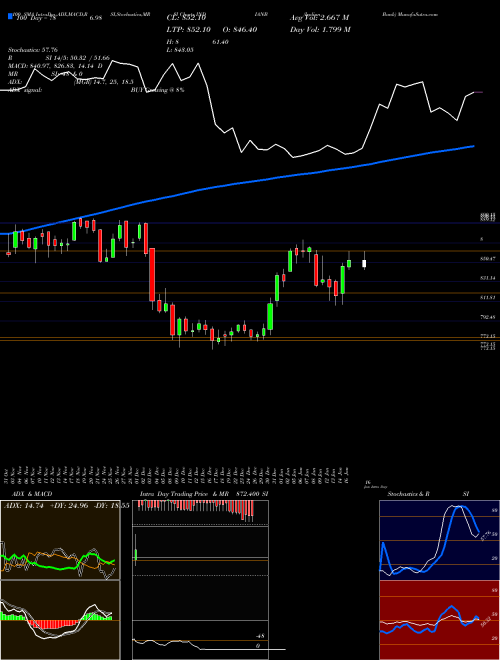The image size is (500, 660).
Task: Click the 'L: 848.05' low price text
Action: (180, 50)
